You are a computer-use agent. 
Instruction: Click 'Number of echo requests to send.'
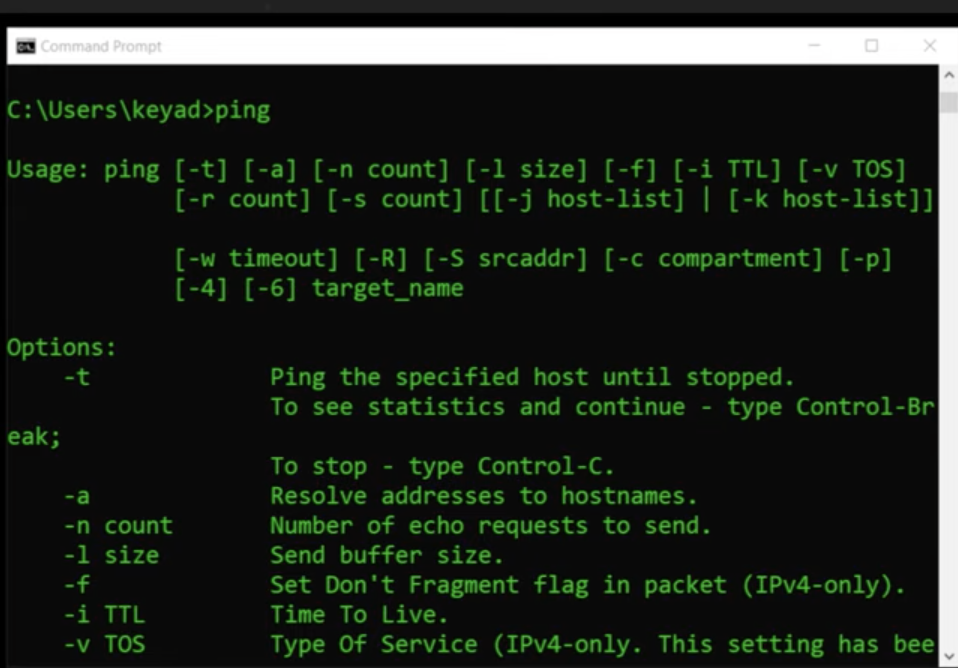click(x=491, y=526)
